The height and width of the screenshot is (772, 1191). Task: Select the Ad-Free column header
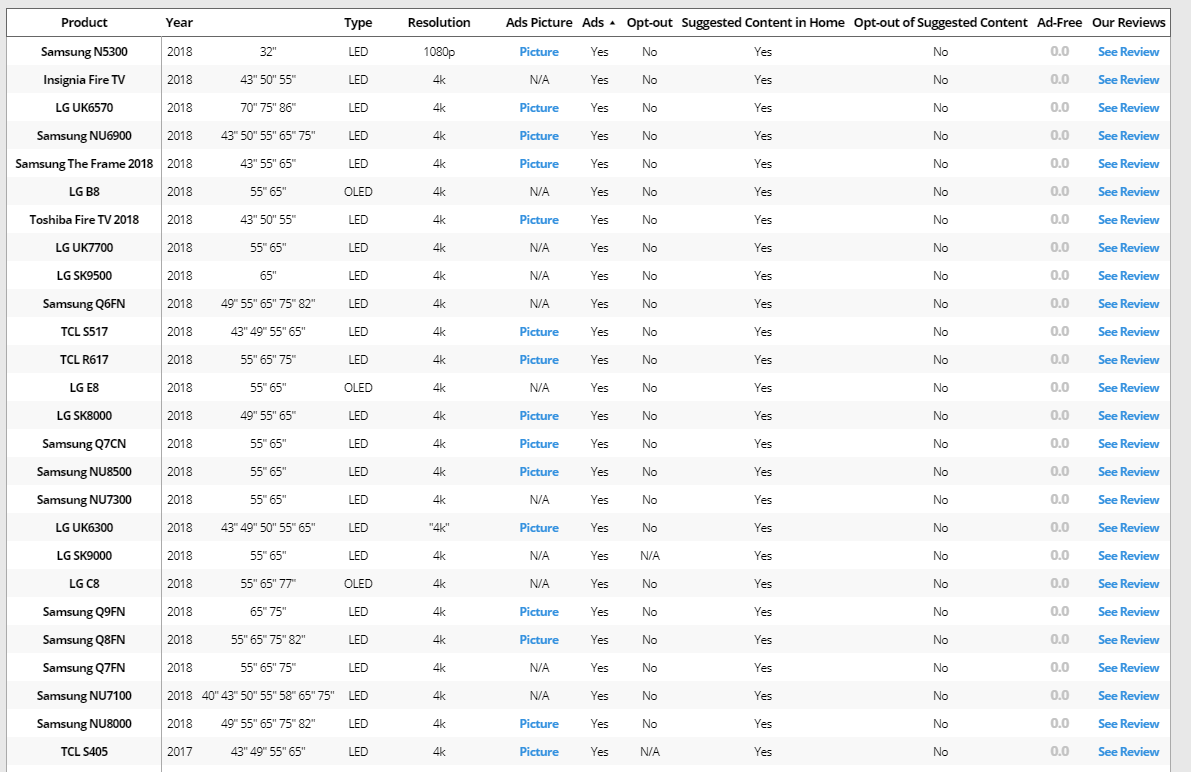(1059, 22)
